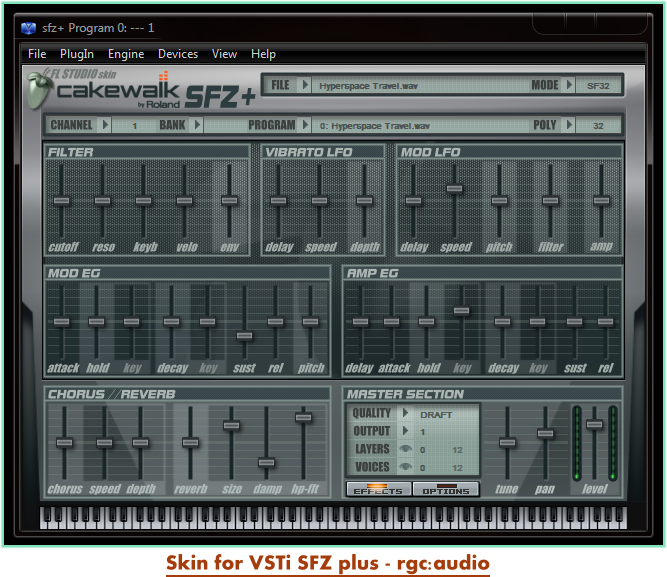667x577 pixels.
Task: Open the Devices menu
Action: point(178,54)
